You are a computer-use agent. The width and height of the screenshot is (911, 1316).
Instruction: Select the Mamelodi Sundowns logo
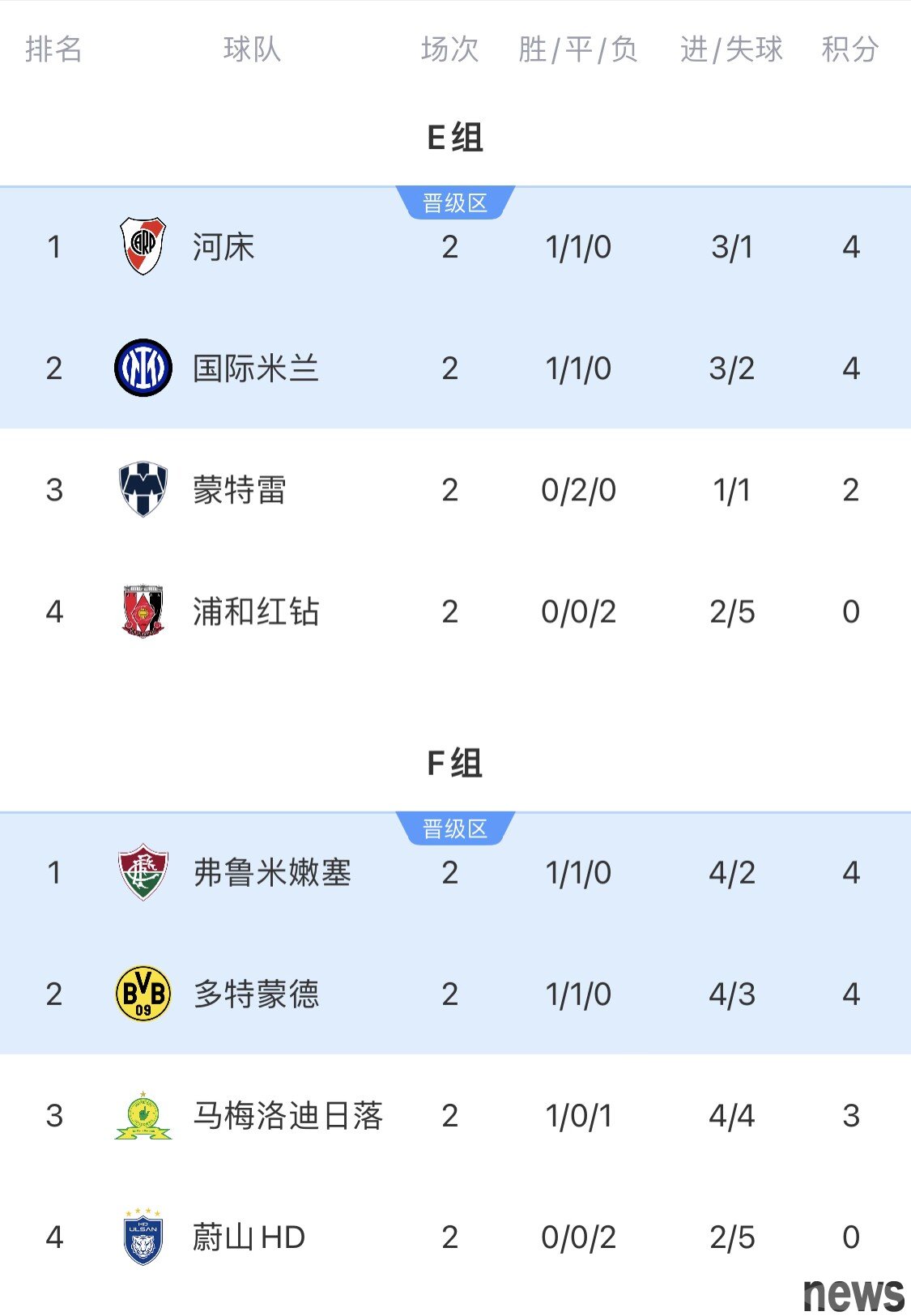143,1115
